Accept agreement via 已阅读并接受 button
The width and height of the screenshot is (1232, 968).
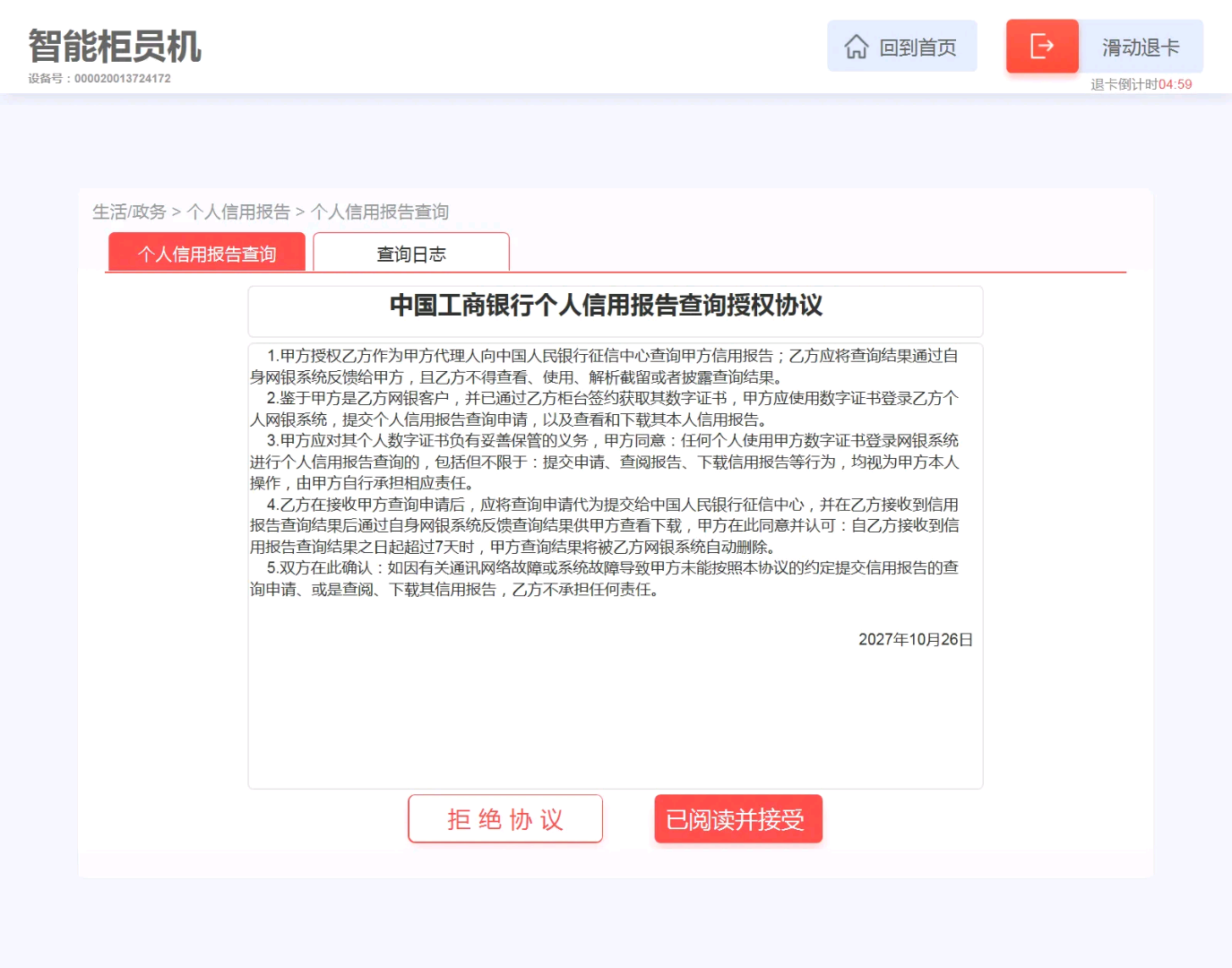(x=738, y=818)
